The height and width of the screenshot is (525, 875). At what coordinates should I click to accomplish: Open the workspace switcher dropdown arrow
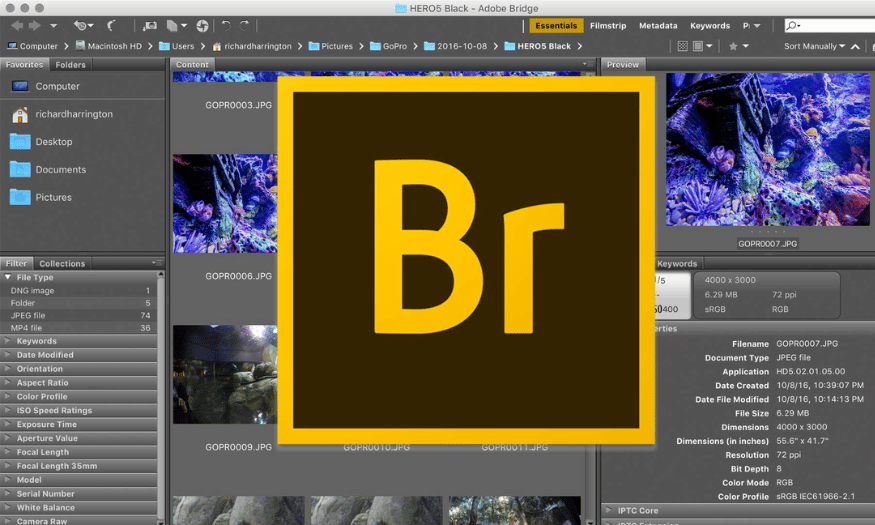(x=757, y=26)
